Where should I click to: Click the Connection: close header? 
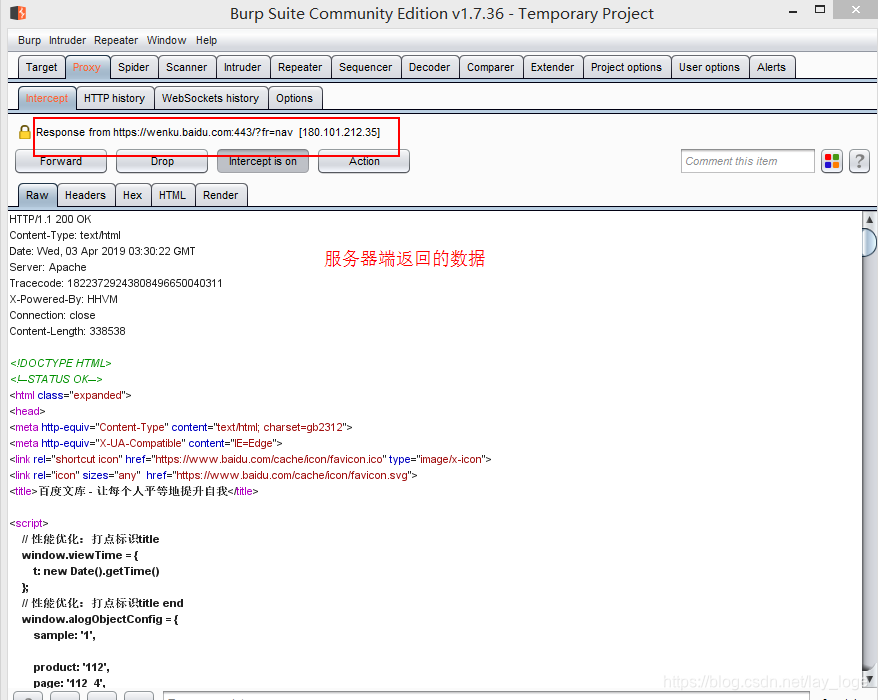52,315
